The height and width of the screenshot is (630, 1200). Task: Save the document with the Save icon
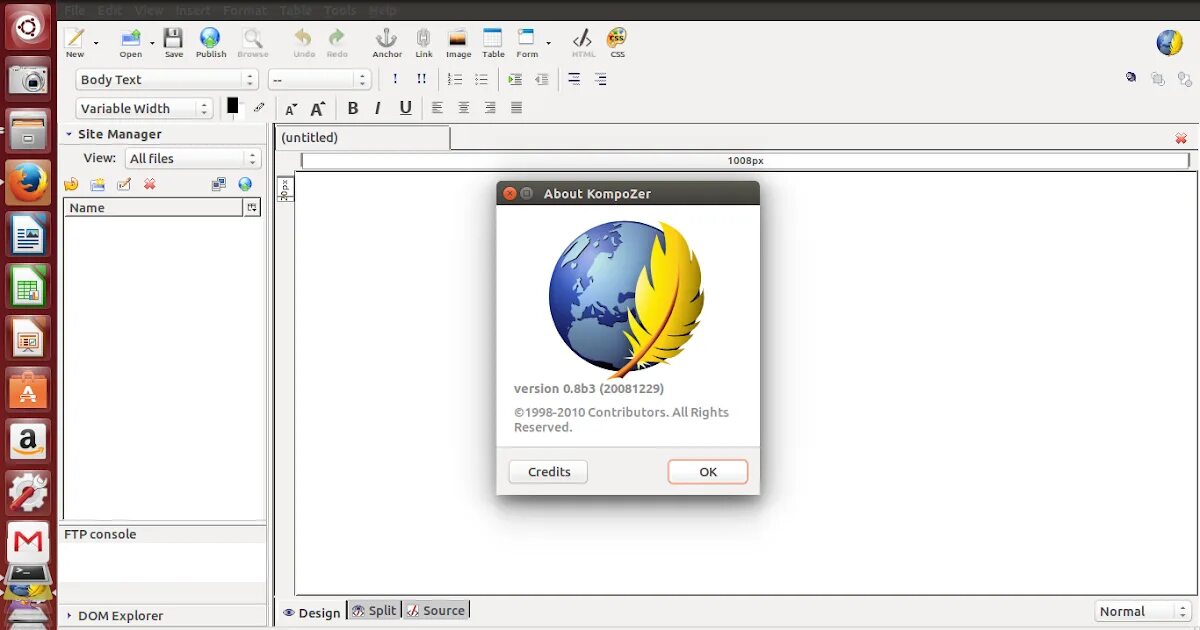click(174, 41)
